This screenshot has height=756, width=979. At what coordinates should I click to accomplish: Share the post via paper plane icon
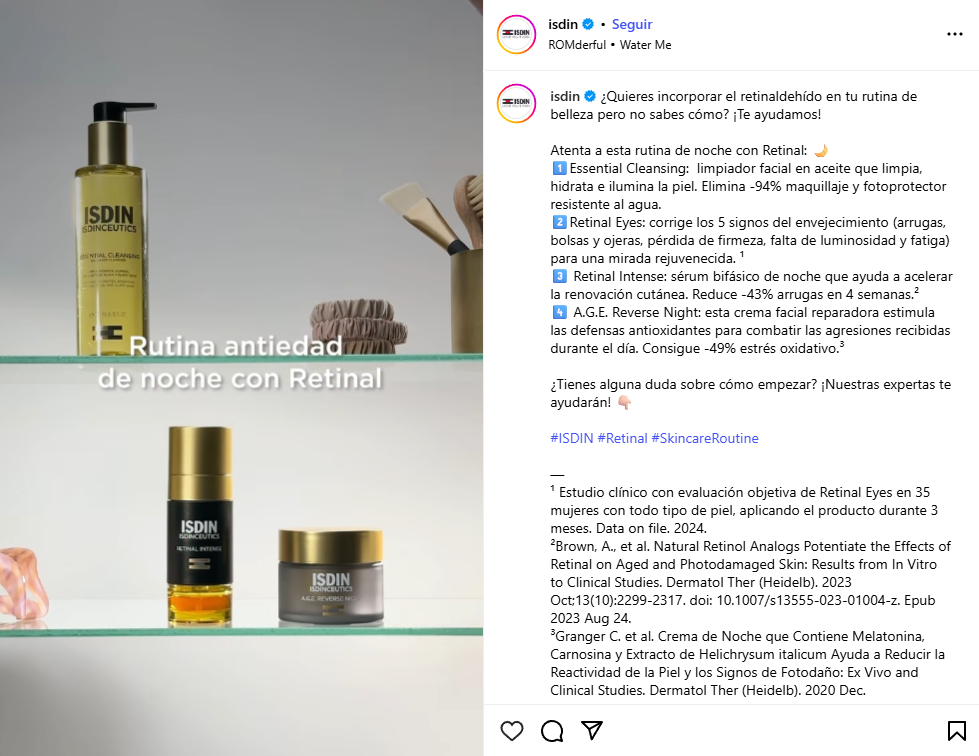coord(592,730)
